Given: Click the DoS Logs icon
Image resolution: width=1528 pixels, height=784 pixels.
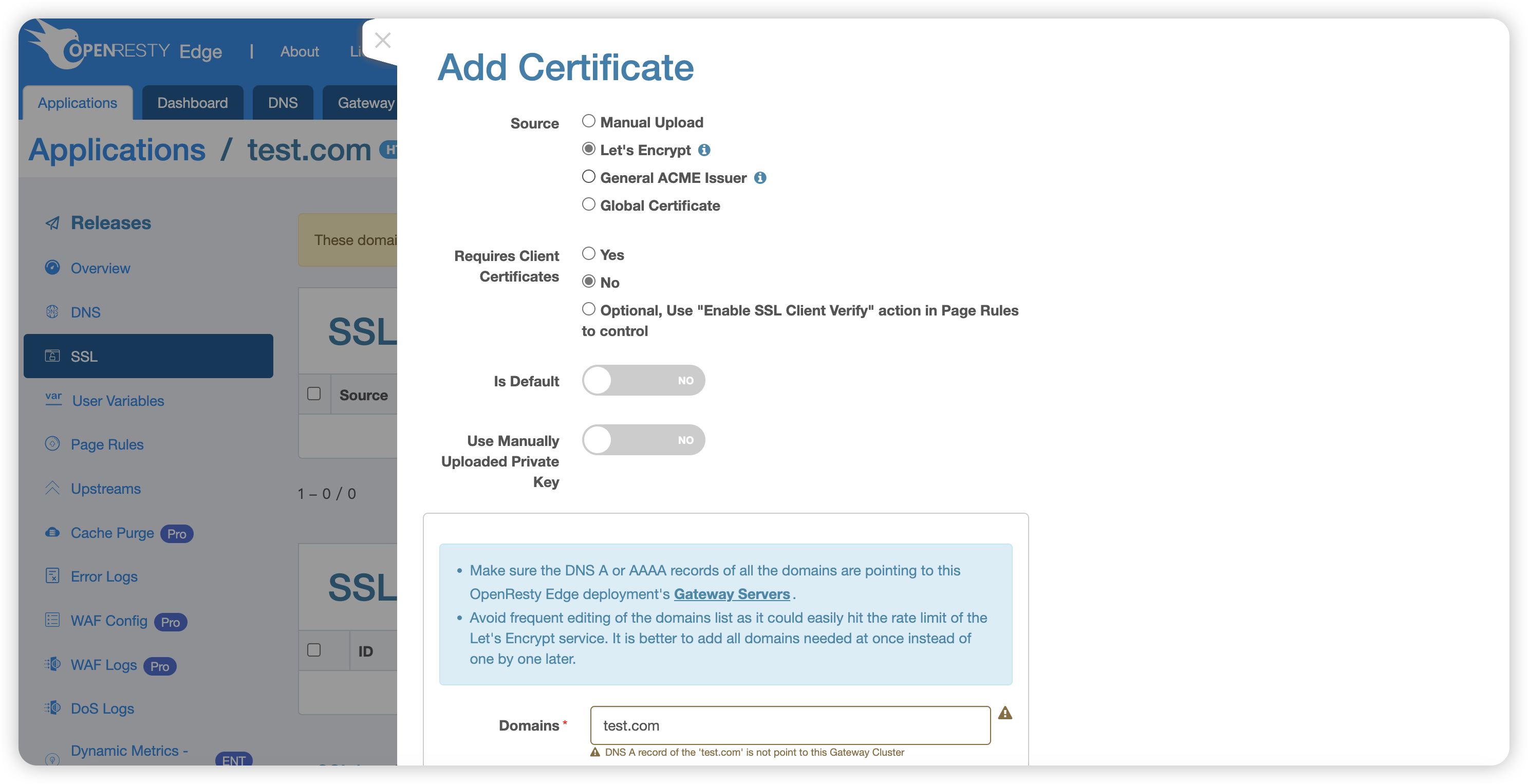Looking at the screenshot, I should (x=53, y=707).
